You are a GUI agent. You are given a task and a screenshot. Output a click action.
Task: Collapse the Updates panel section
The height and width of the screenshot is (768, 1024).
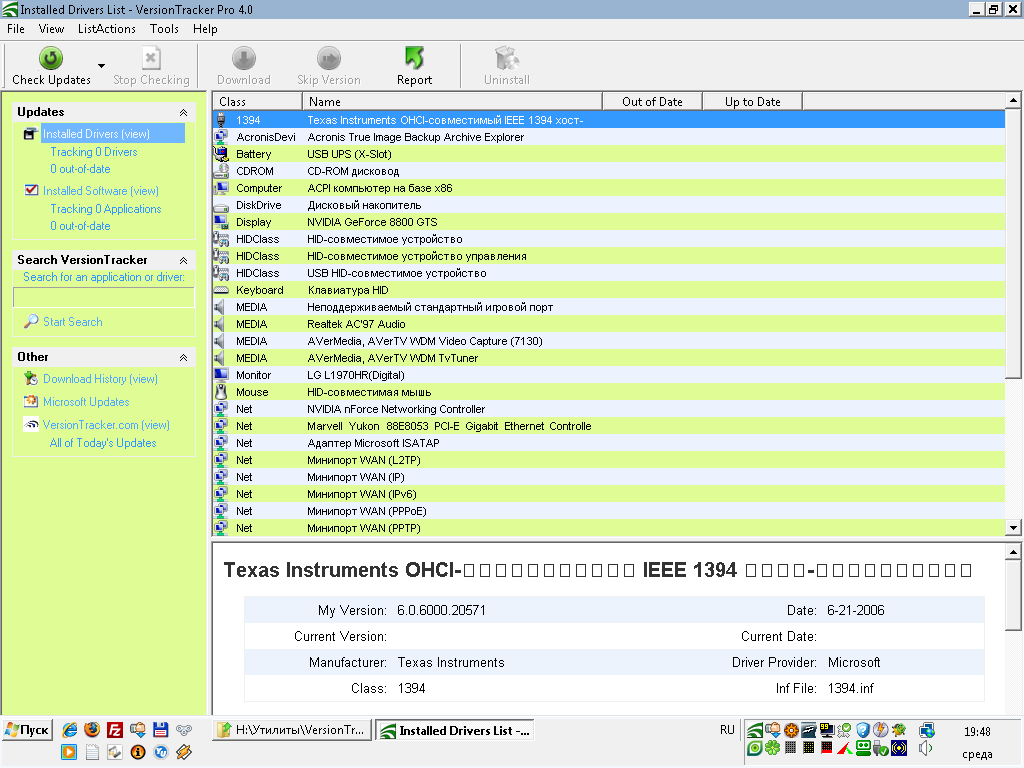tap(184, 112)
